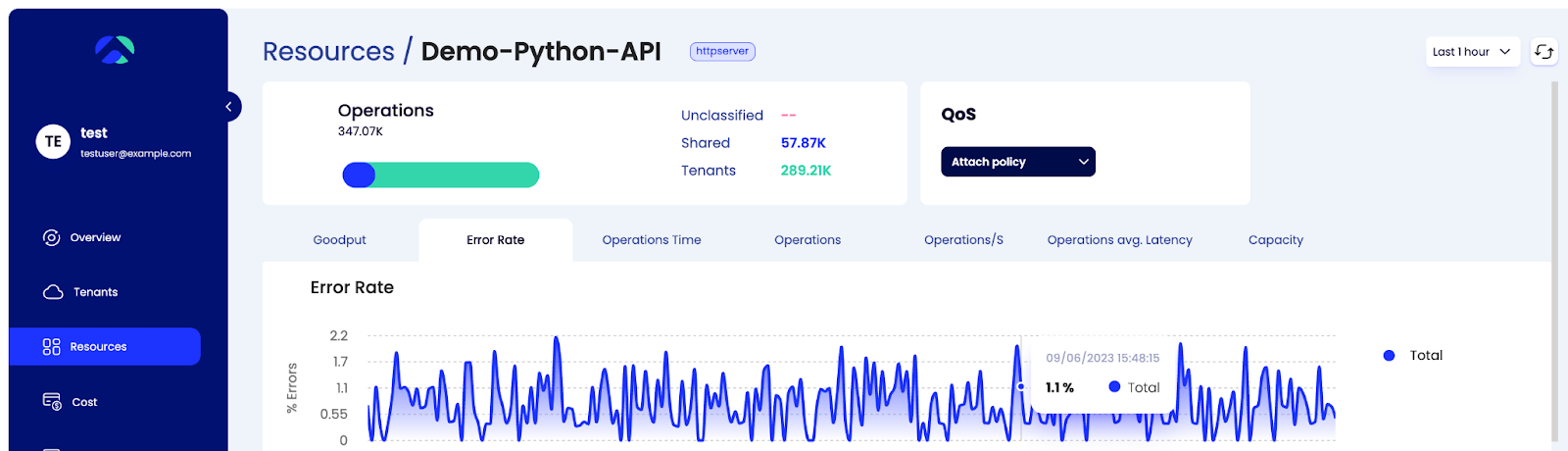Click the Overview sidebar icon
The image size is (1568, 451).
(52, 237)
